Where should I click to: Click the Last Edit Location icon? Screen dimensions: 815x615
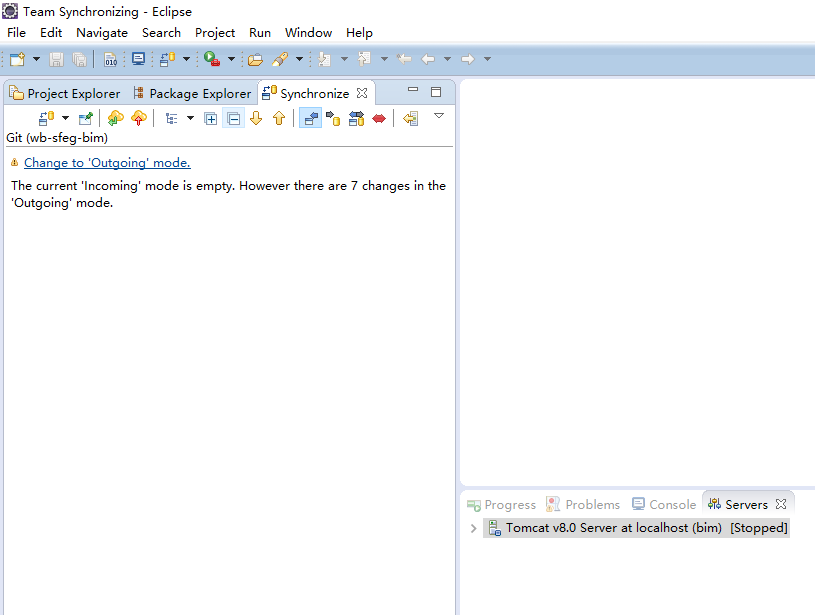[x=404, y=59]
